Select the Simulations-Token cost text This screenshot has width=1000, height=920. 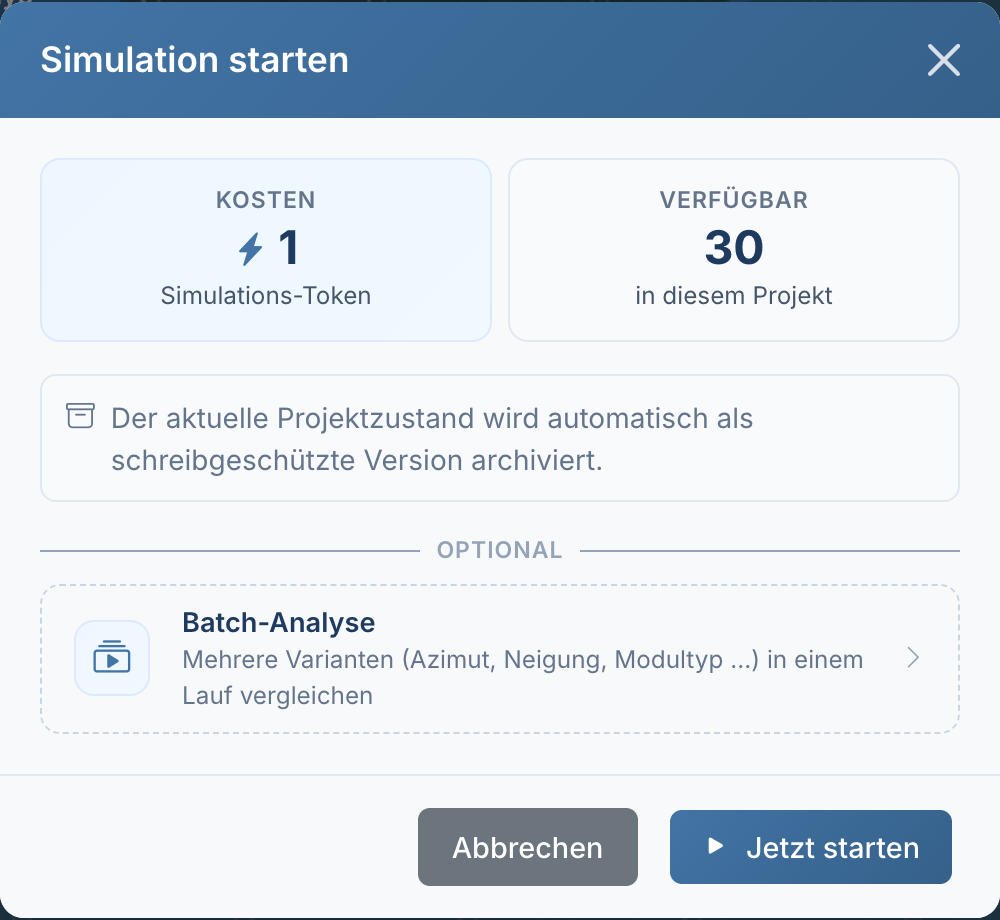click(x=265, y=296)
